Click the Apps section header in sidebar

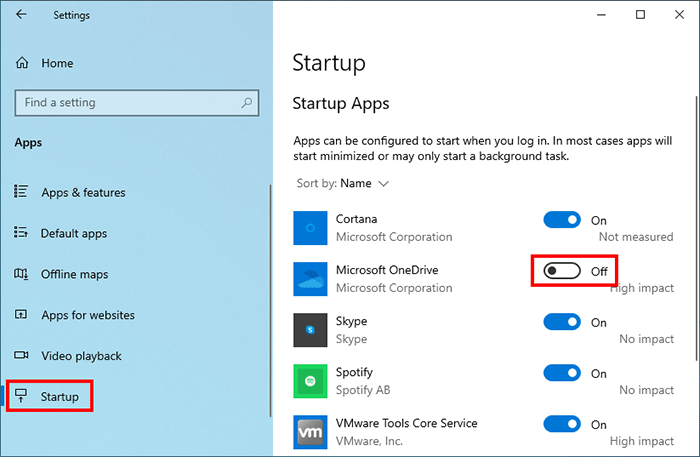(x=28, y=142)
